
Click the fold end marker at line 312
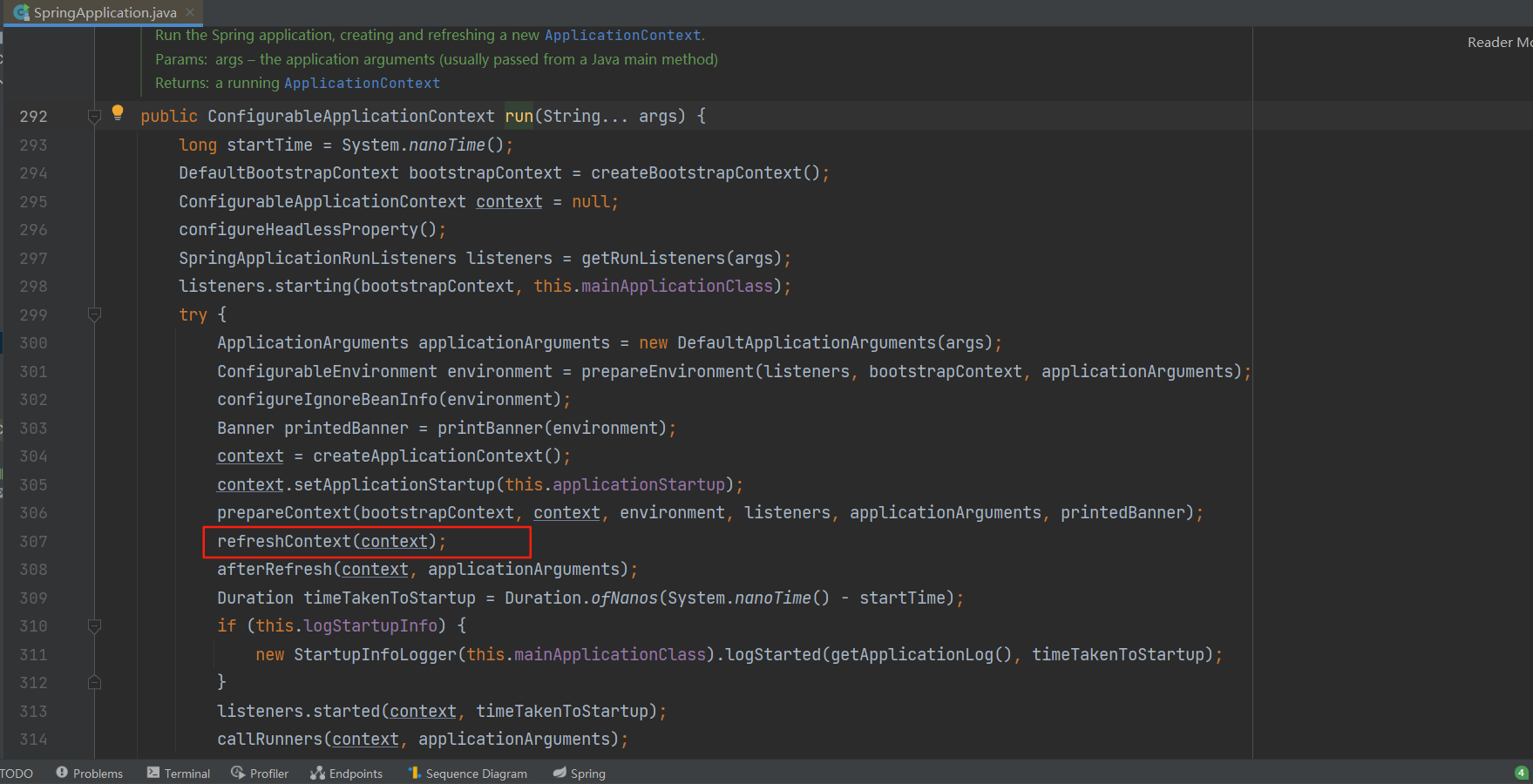click(x=94, y=682)
